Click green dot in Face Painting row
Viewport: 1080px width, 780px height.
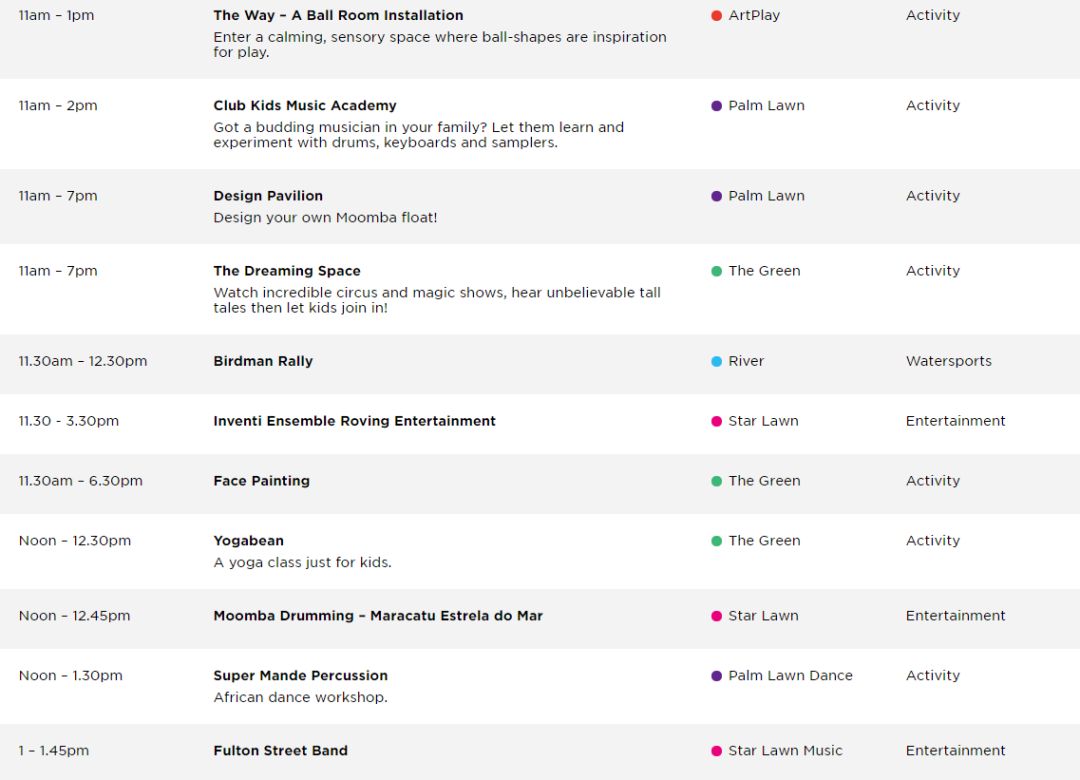tap(716, 481)
